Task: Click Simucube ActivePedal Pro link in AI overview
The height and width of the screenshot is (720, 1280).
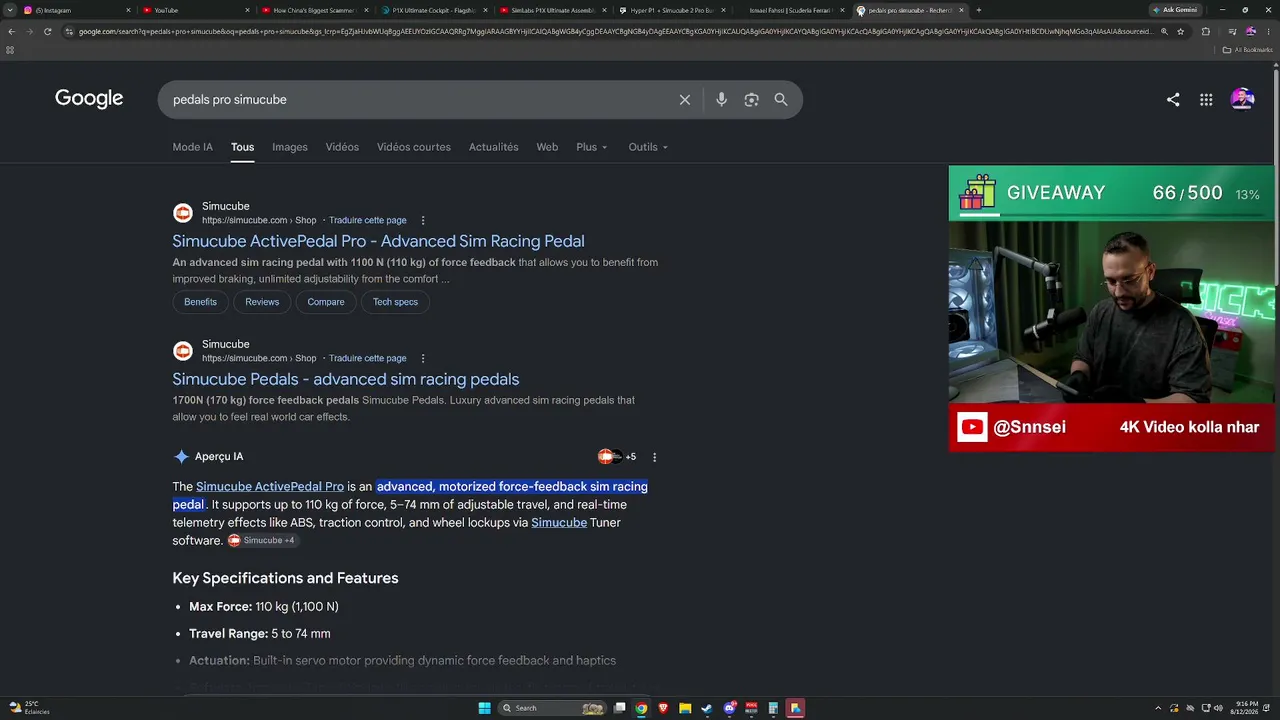Action: point(270,487)
